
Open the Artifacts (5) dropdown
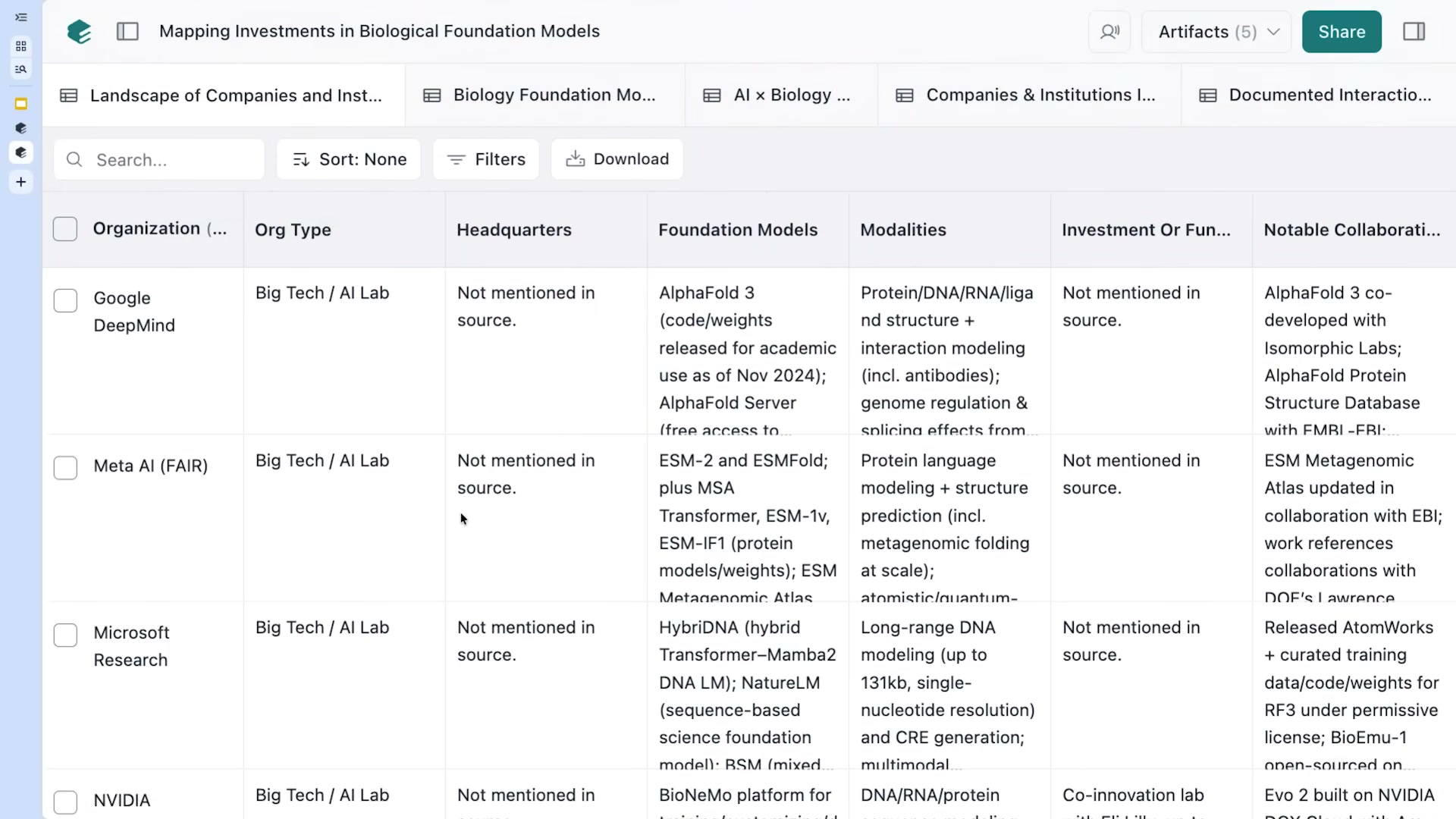pyautogui.click(x=1216, y=32)
